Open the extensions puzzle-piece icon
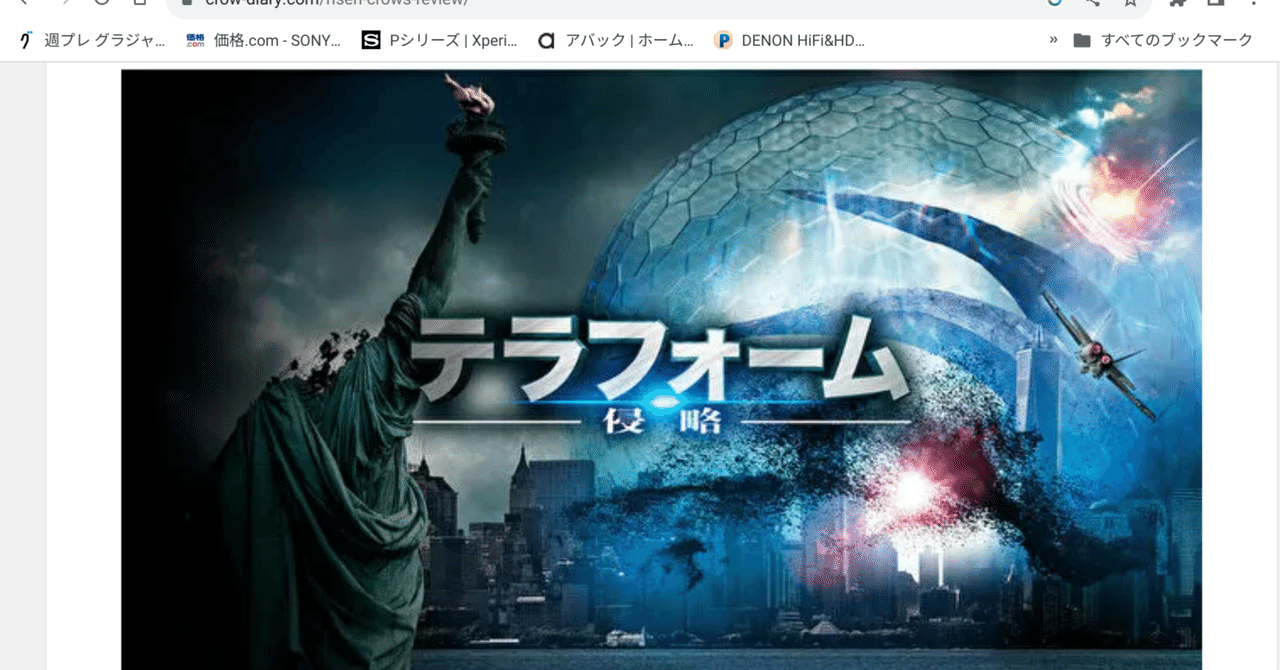1280x670 pixels. tap(1177, 4)
